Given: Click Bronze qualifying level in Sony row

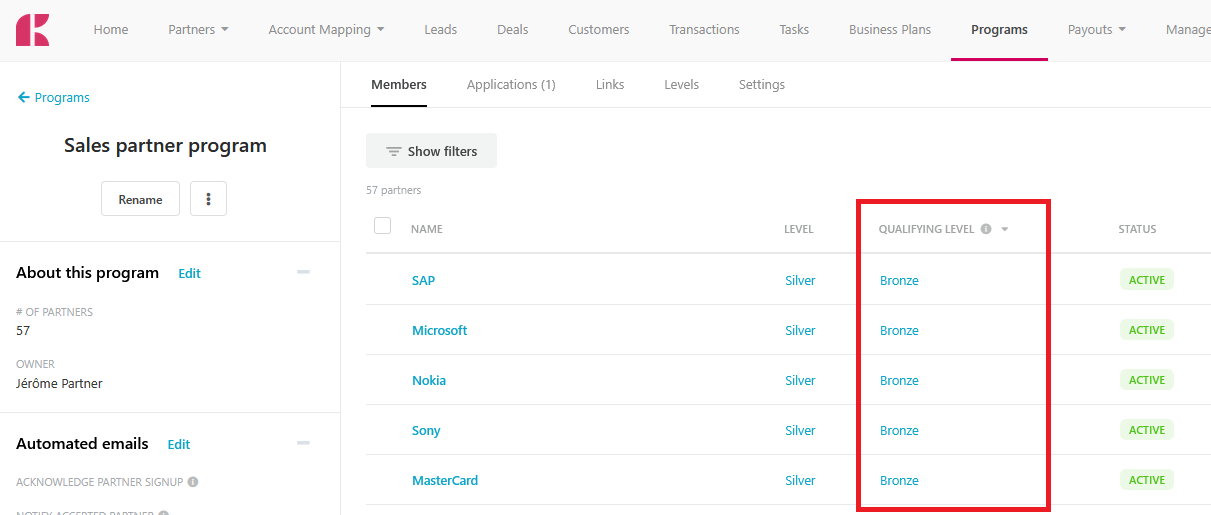Looking at the screenshot, I should (x=899, y=430).
